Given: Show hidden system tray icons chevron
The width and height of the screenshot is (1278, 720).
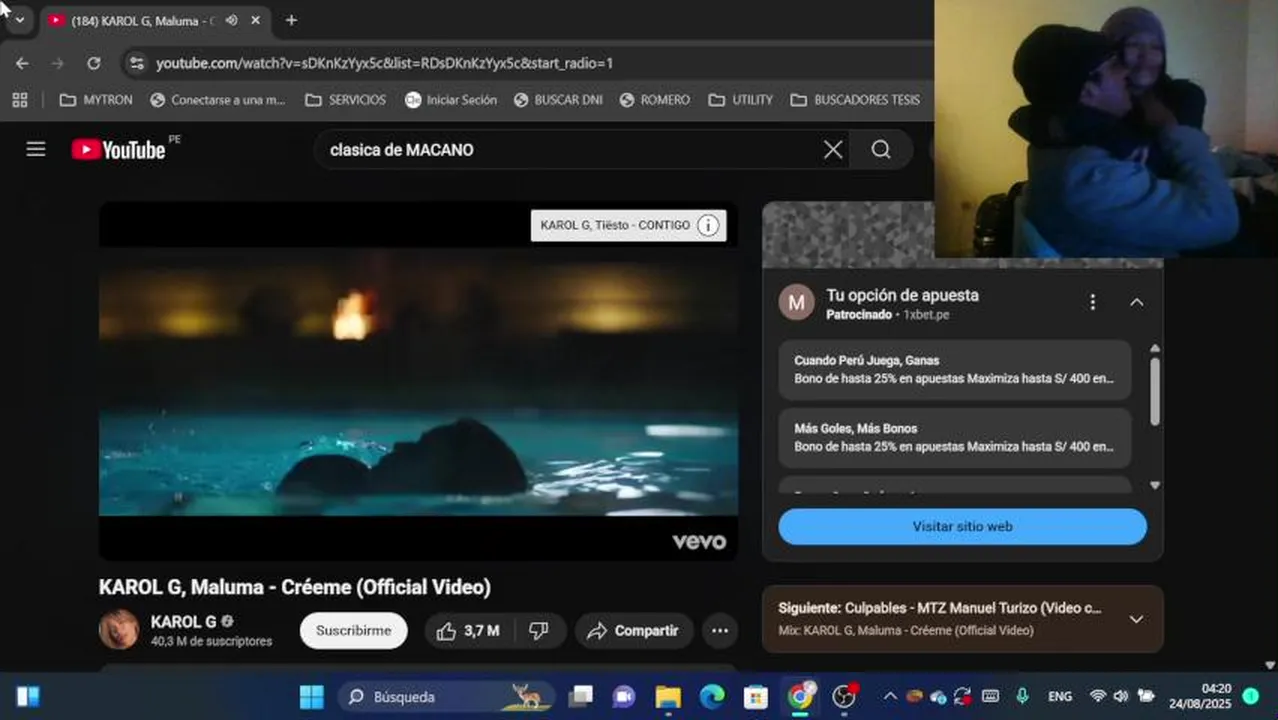Looking at the screenshot, I should point(890,696).
